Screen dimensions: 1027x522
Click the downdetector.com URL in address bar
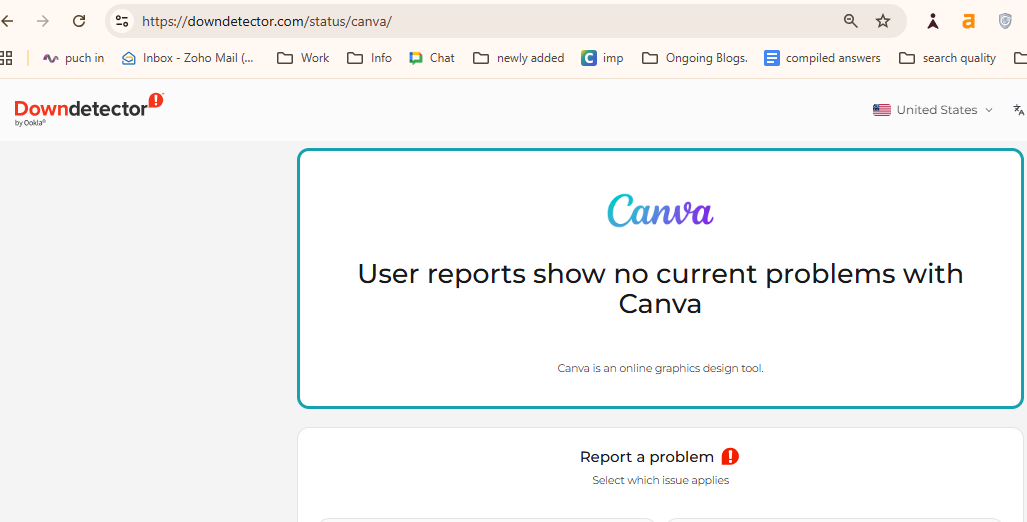tap(267, 22)
